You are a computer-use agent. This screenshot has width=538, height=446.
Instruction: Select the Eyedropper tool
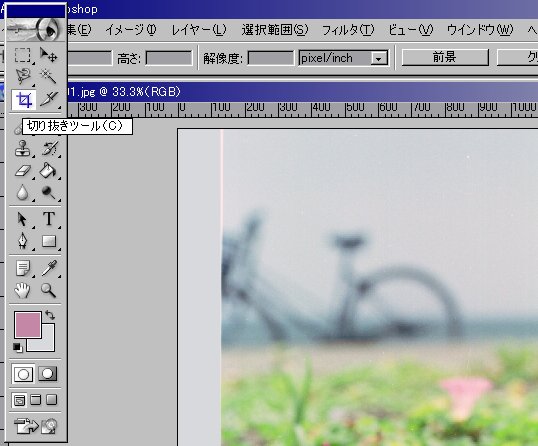(x=49, y=268)
